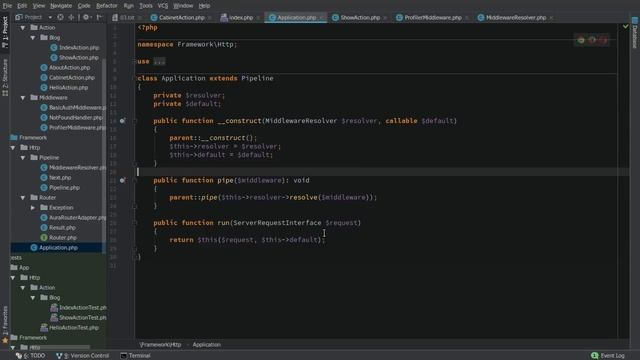The image size is (640, 360).
Task: Open the Navigate menu
Action: tap(61, 6)
